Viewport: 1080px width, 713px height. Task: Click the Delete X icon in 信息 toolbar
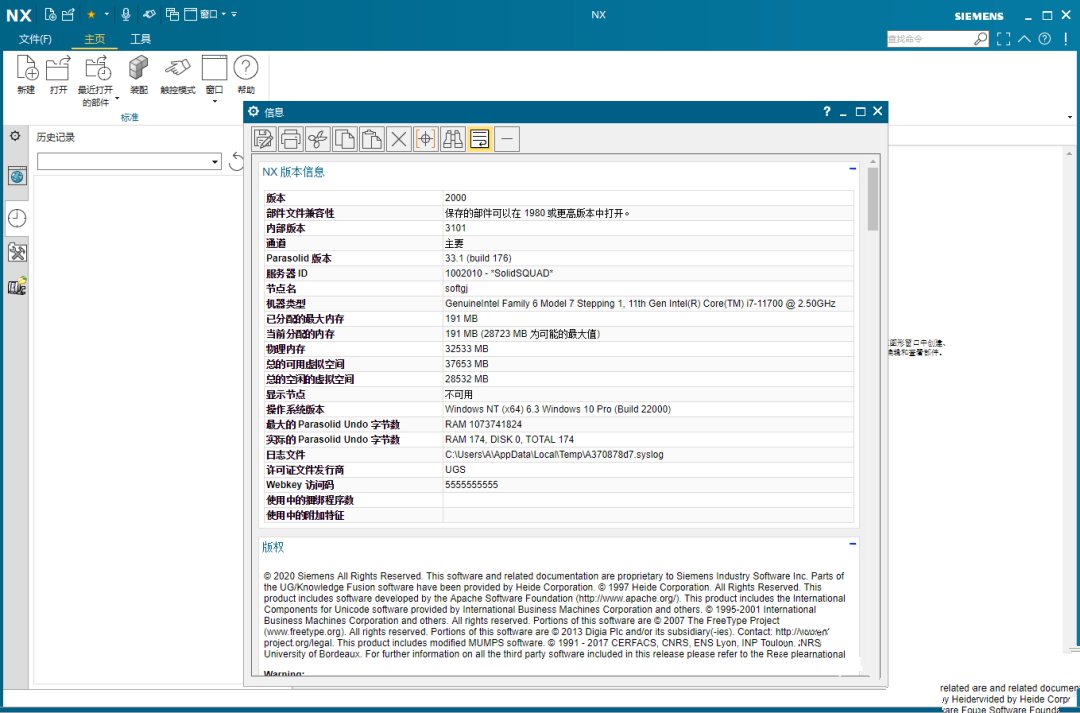click(398, 139)
